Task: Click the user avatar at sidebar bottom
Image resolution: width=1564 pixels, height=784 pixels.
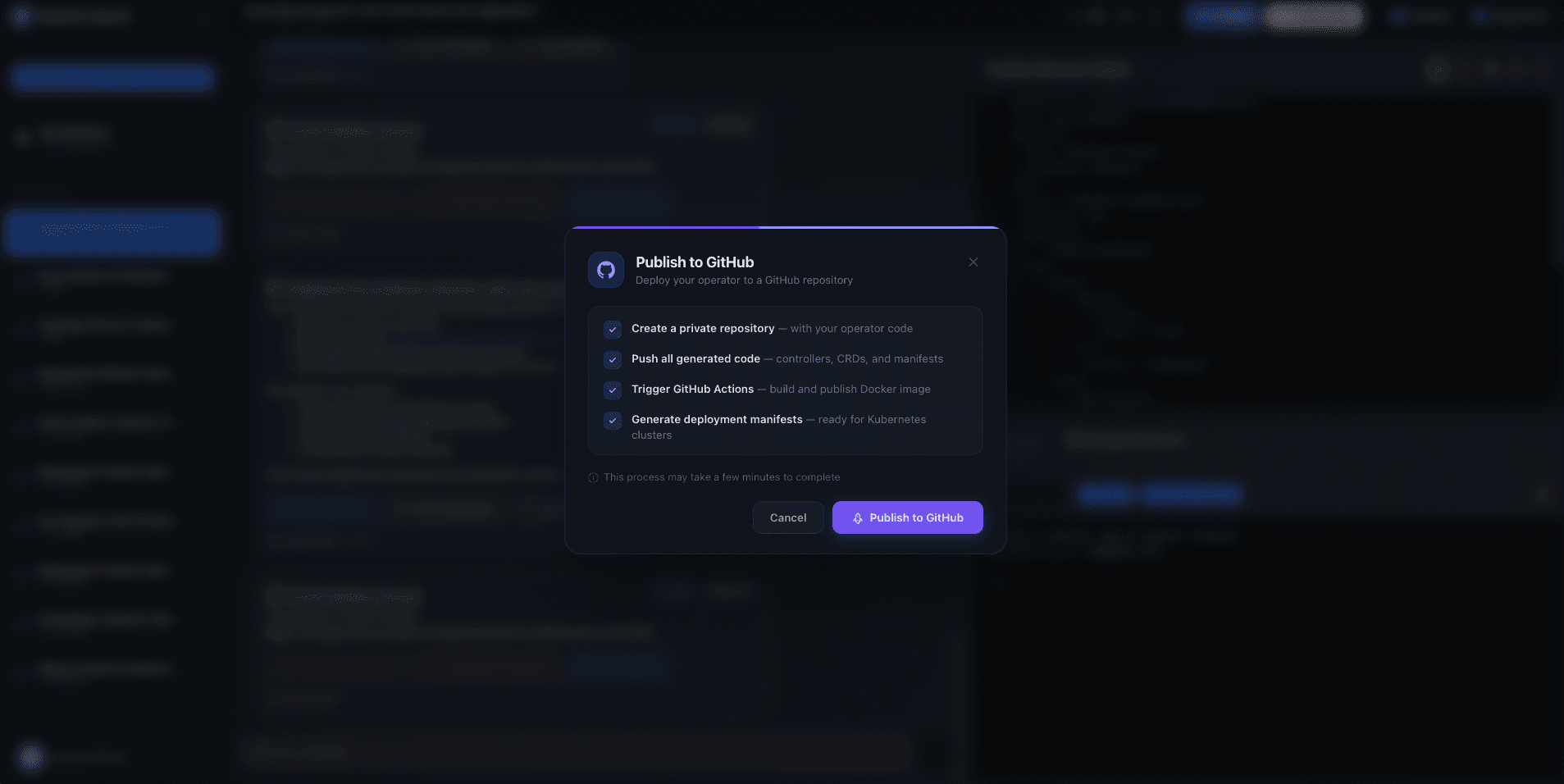Action: (31, 756)
